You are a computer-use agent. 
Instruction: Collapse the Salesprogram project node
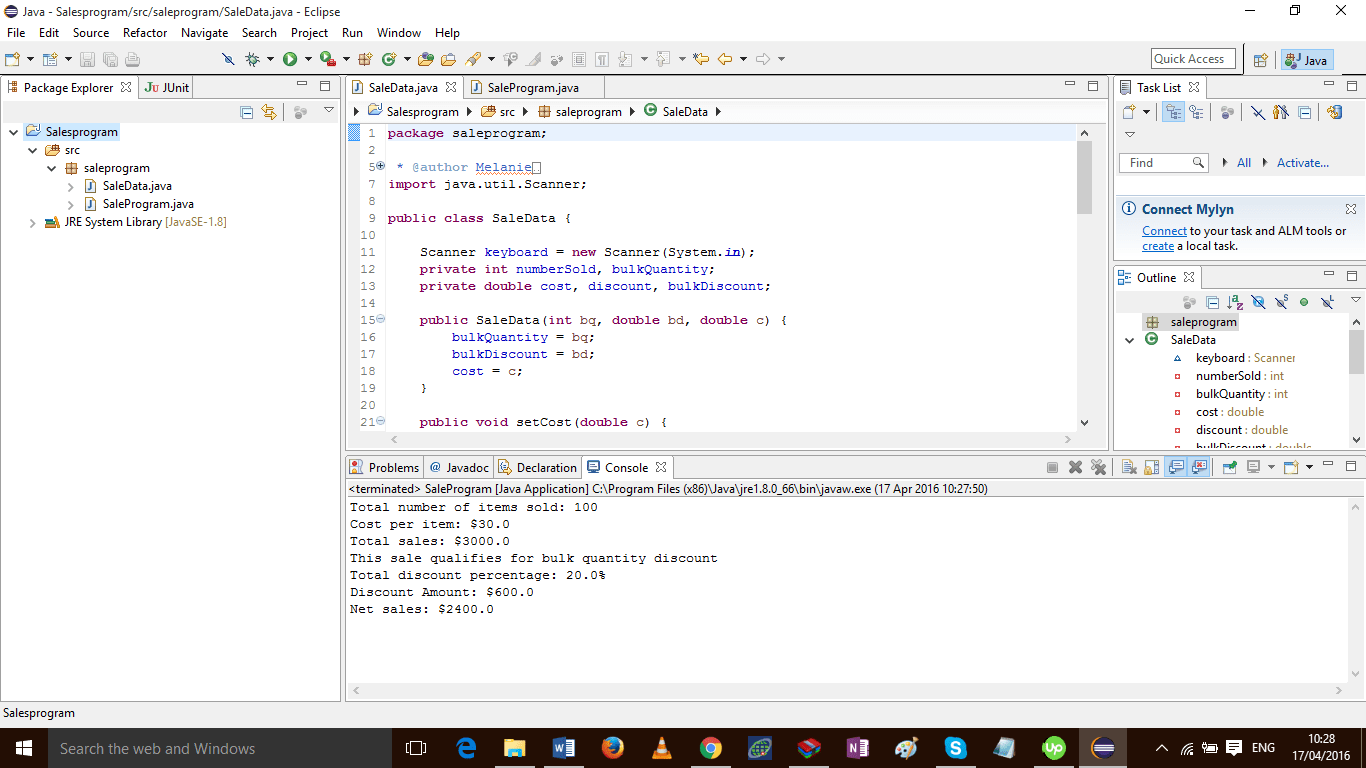coord(14,132)
